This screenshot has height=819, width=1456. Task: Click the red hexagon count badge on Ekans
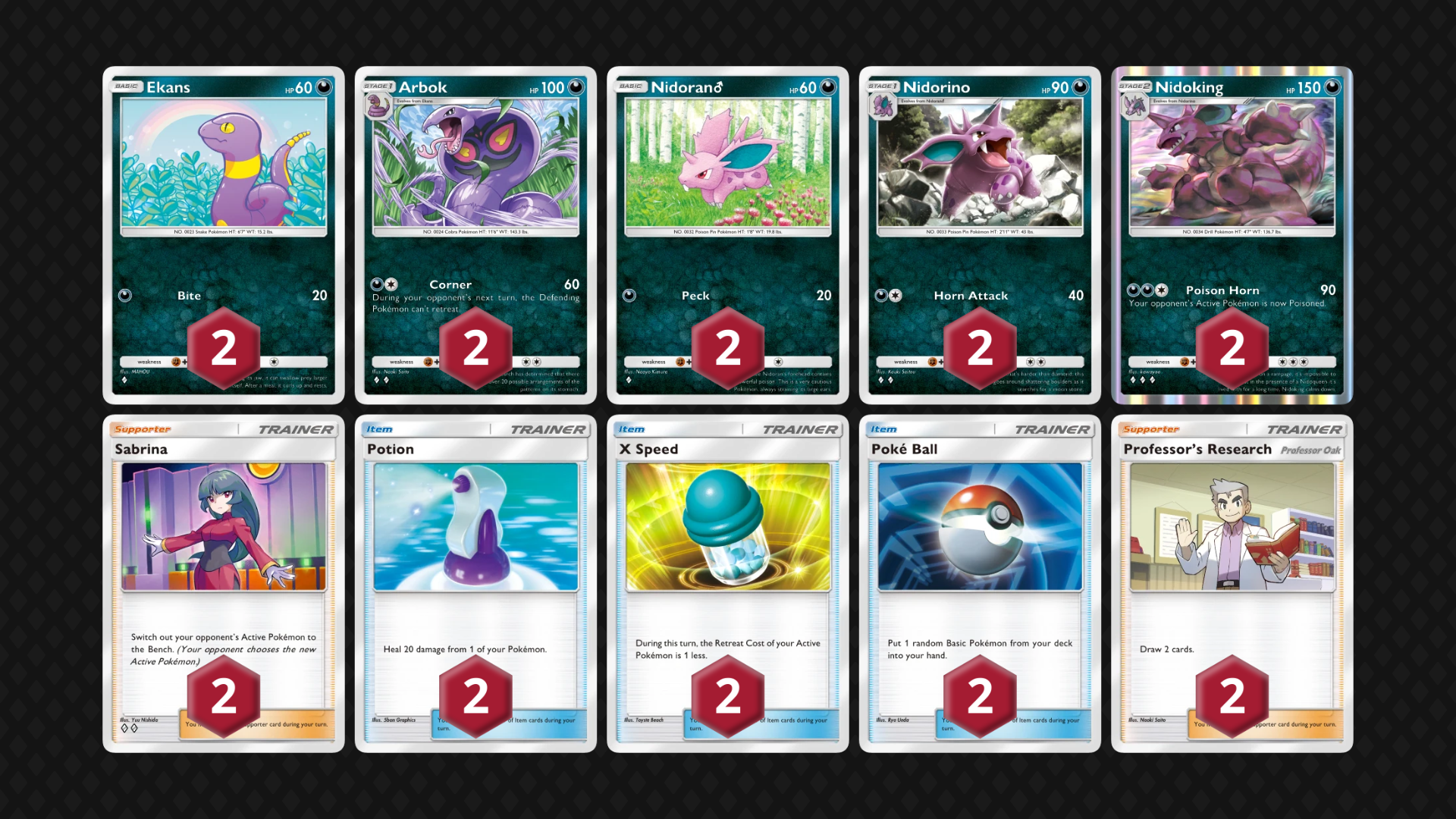point(224,348)
